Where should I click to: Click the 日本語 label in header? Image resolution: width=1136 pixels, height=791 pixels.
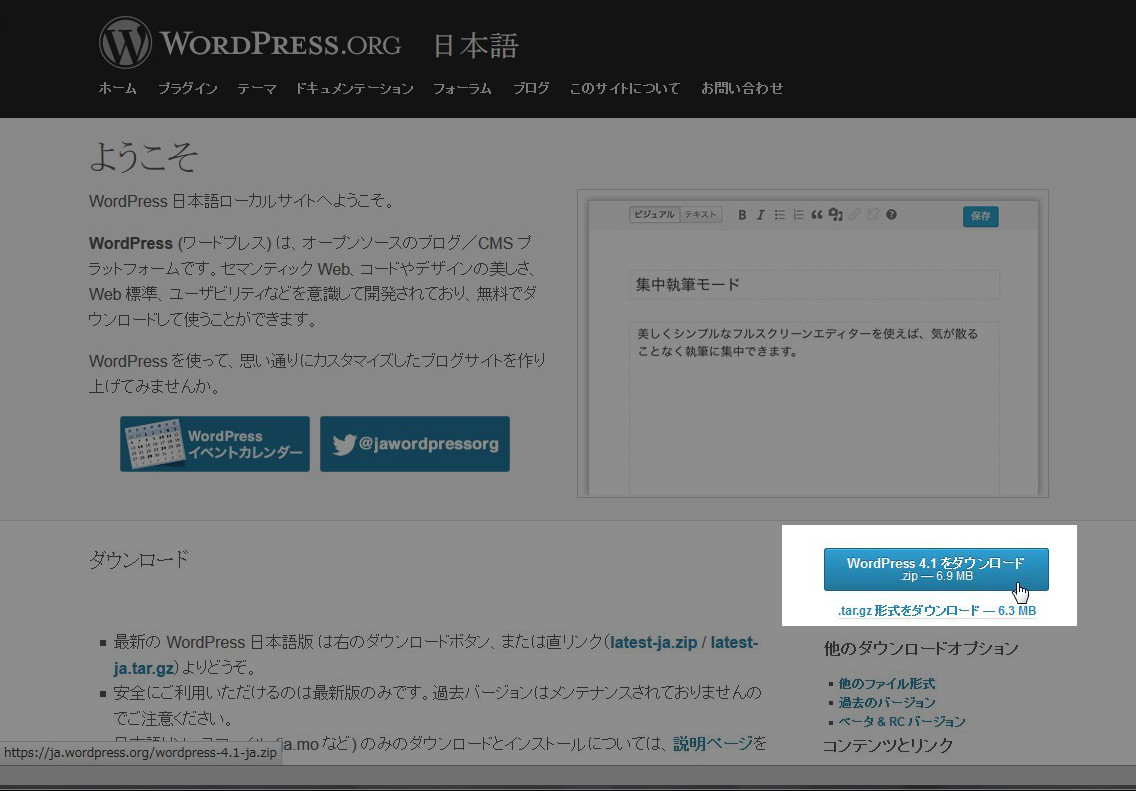[476, 45]
